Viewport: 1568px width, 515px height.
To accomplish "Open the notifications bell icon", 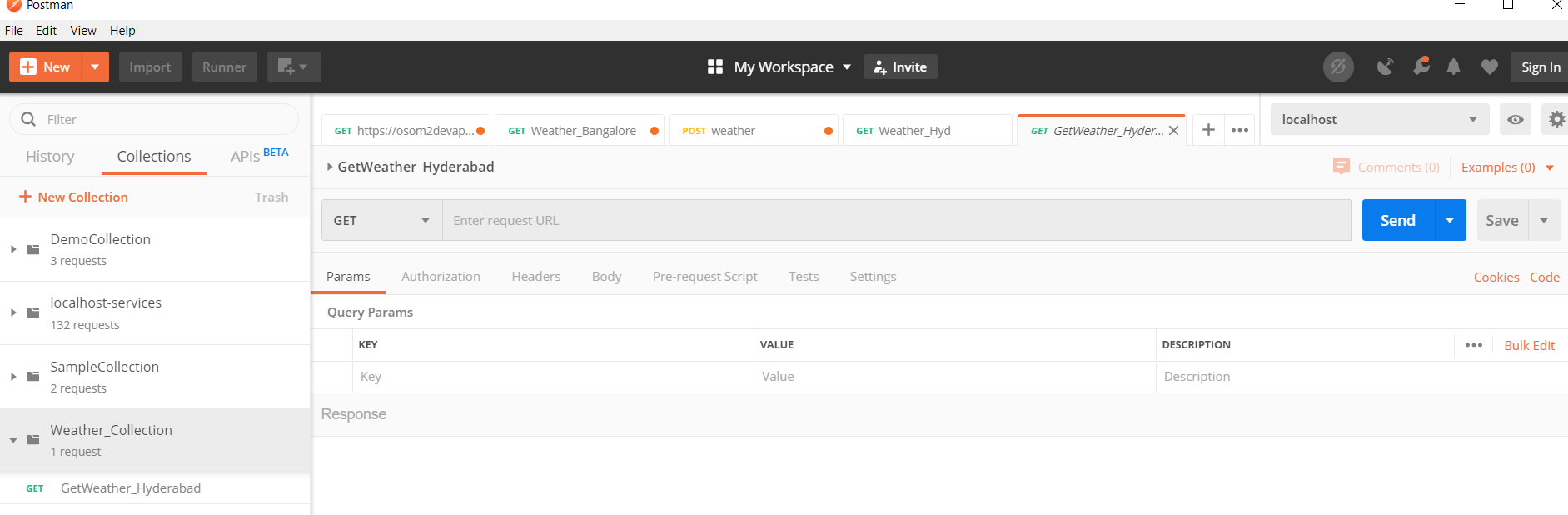I will click(1453, 67).
